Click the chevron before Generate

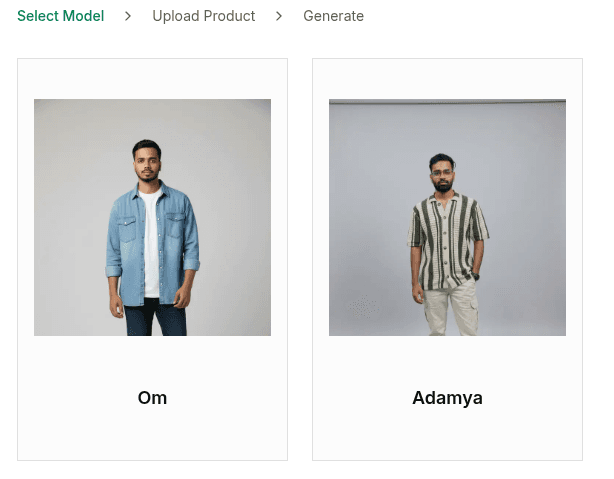[x=279, y=16]
